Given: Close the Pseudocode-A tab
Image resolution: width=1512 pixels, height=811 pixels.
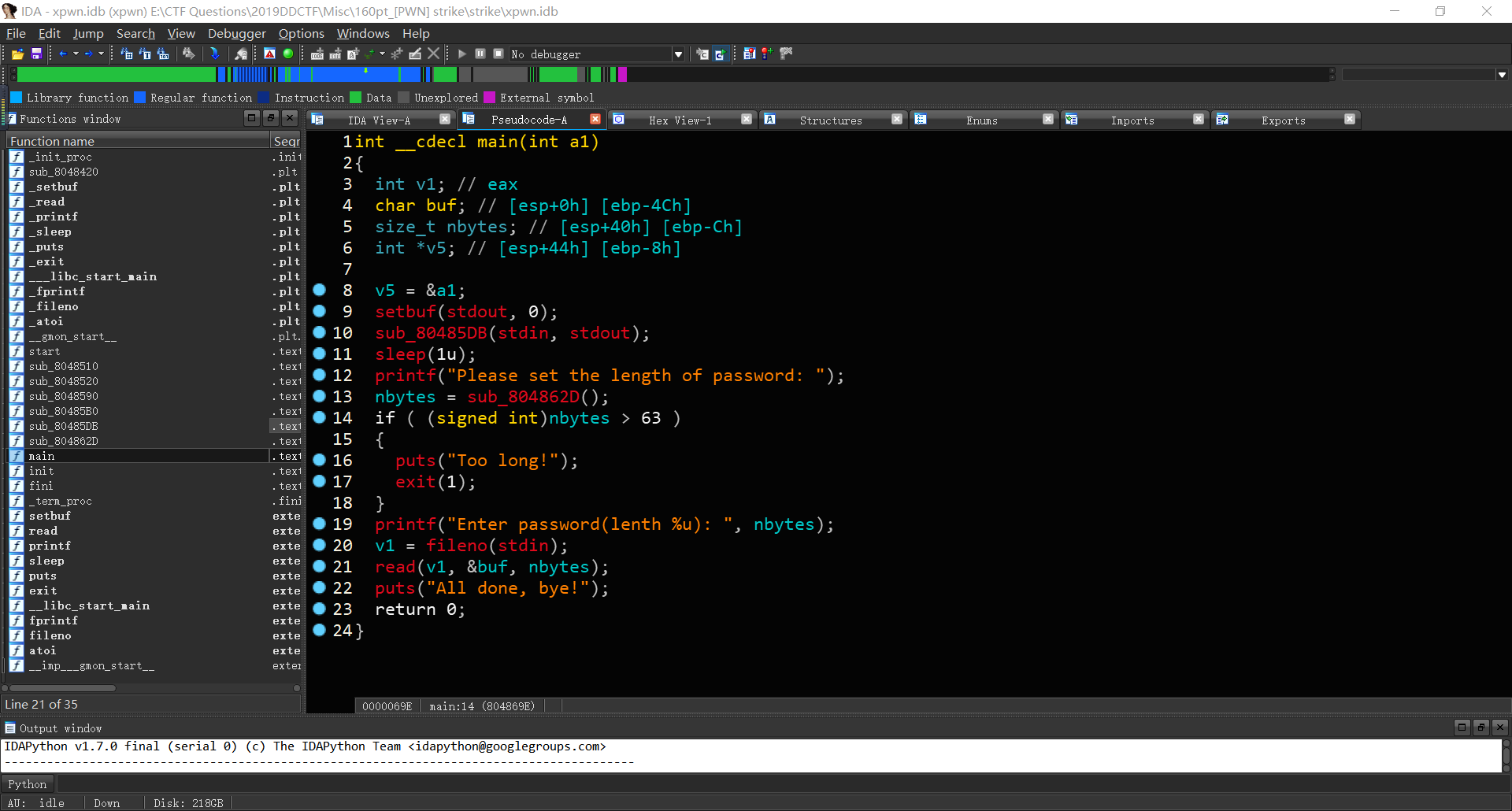Looking at the screenshot, I should point(595,119).
